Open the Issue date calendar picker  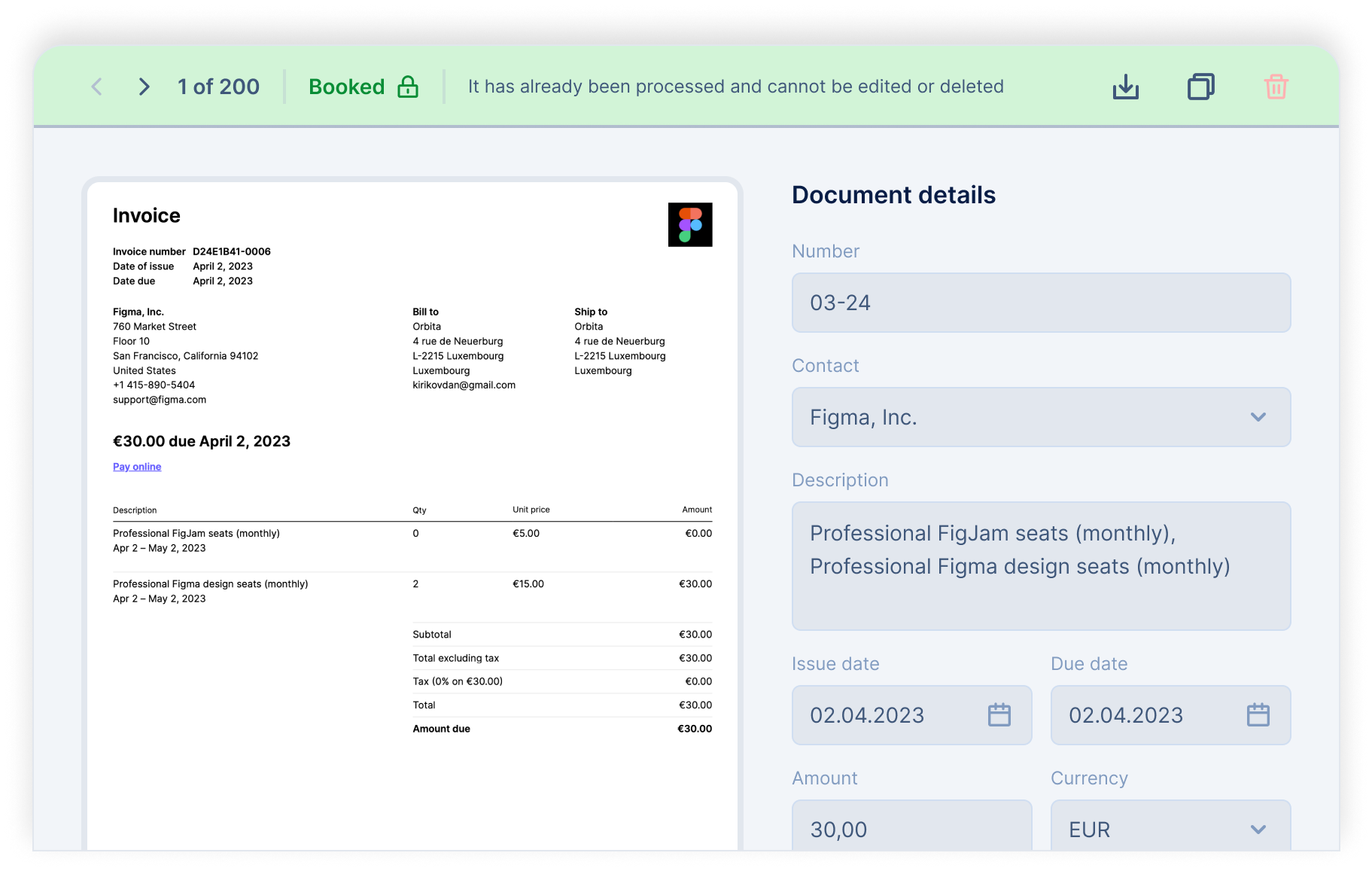pyautogui.click(x=999, y=715)
